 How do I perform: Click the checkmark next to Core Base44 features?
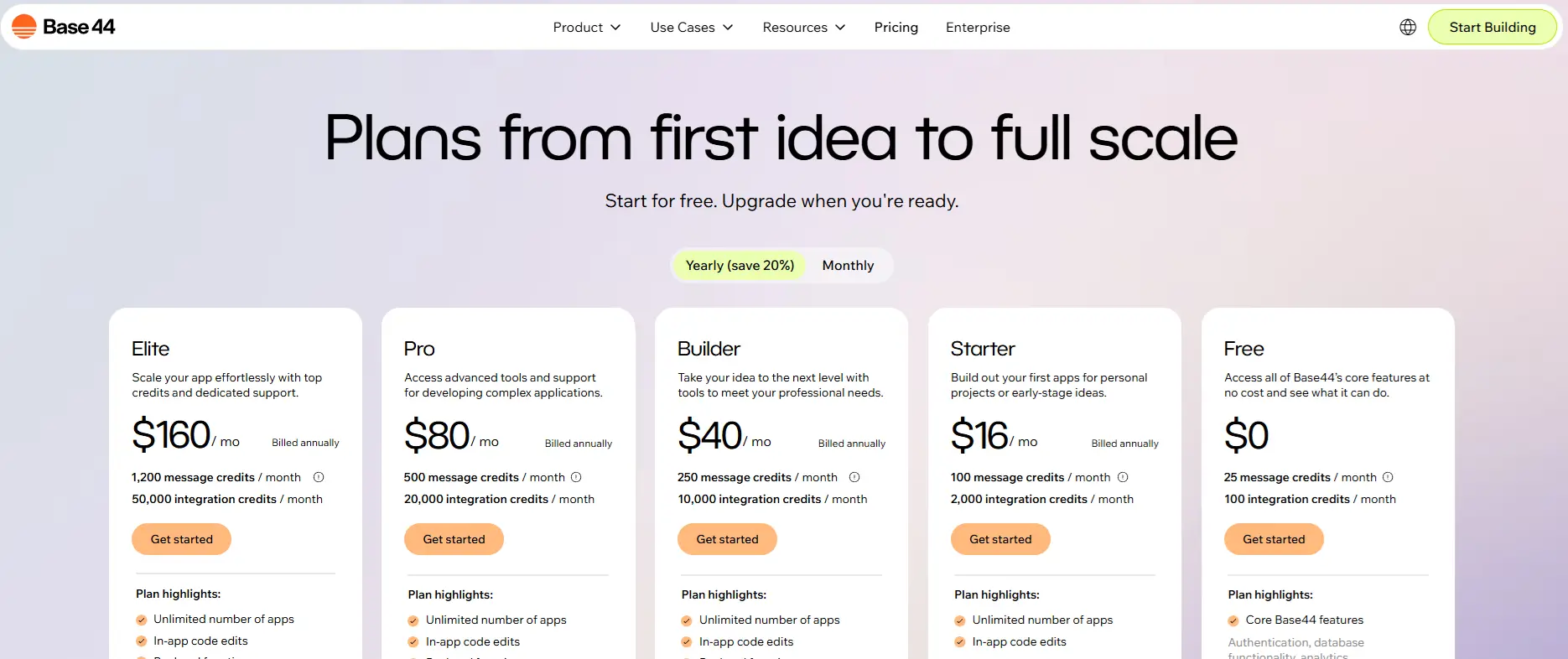coord(1233,620)
